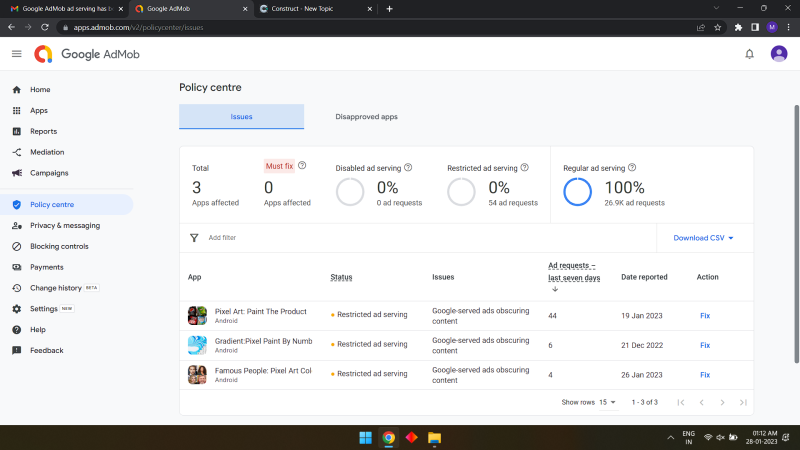800x450 pixels.
Task: Go to previous page of results
Action: pyautogui.click(x=702, y=402)
